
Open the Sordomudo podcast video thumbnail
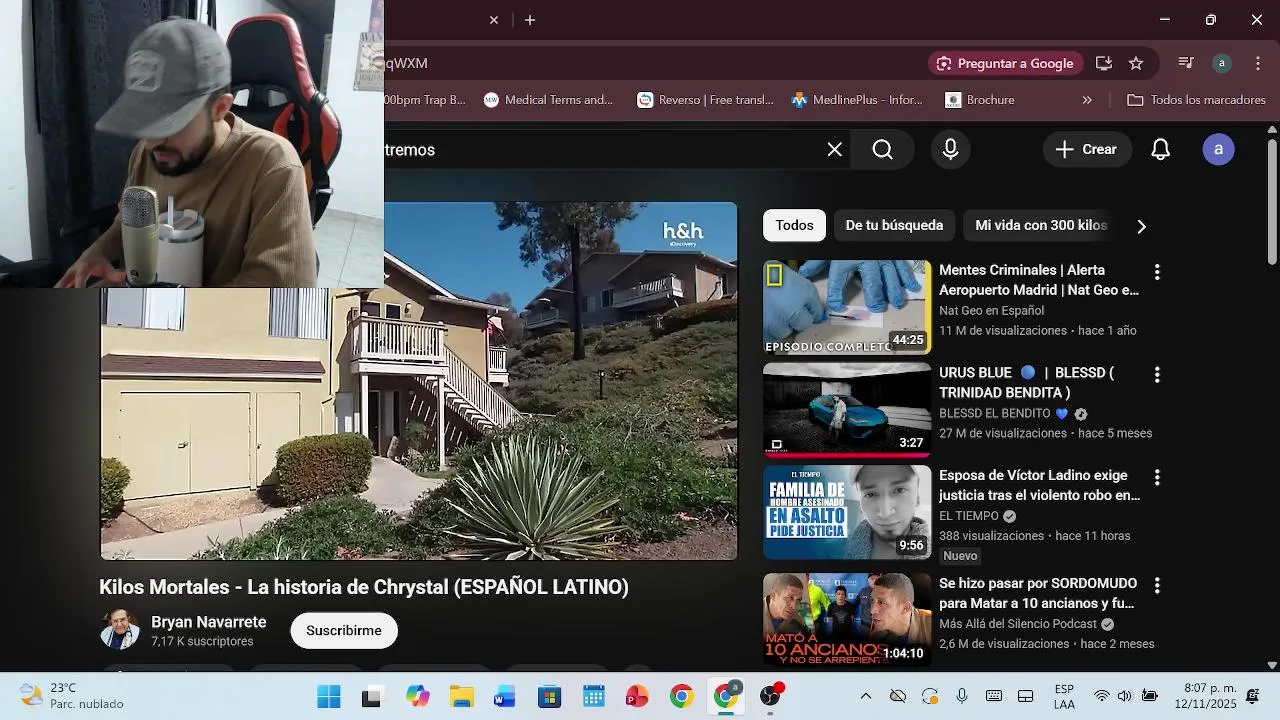coord(847,620)
